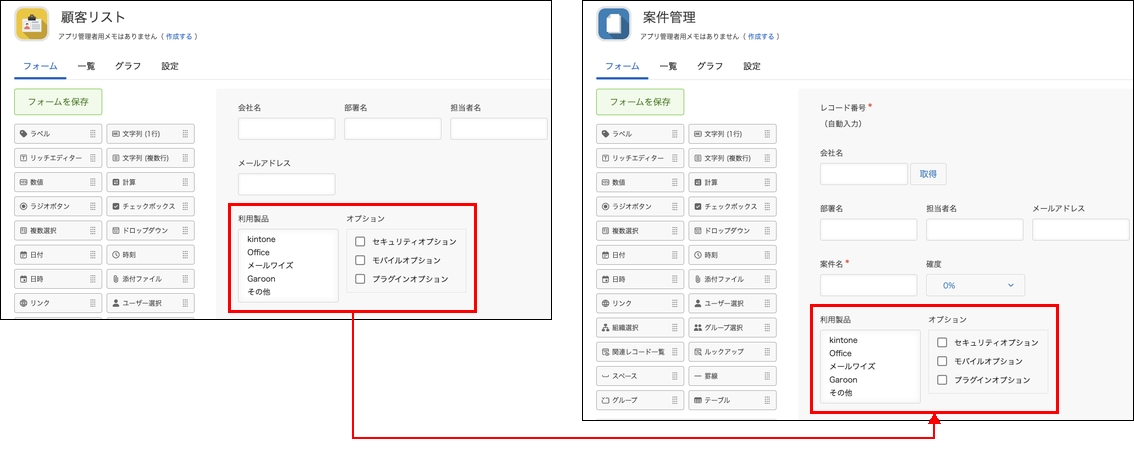The width and height of the screenshot is (1134, 451).
Task: Click 部署名 input field in 顧客リスト form
Action: [x=393, y=129]
